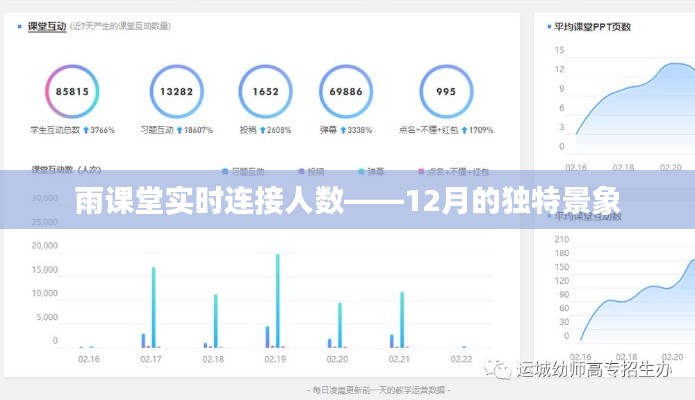Click the 02.17 bar chart date label
The image size is (695, 400).
tap(151, 359)
